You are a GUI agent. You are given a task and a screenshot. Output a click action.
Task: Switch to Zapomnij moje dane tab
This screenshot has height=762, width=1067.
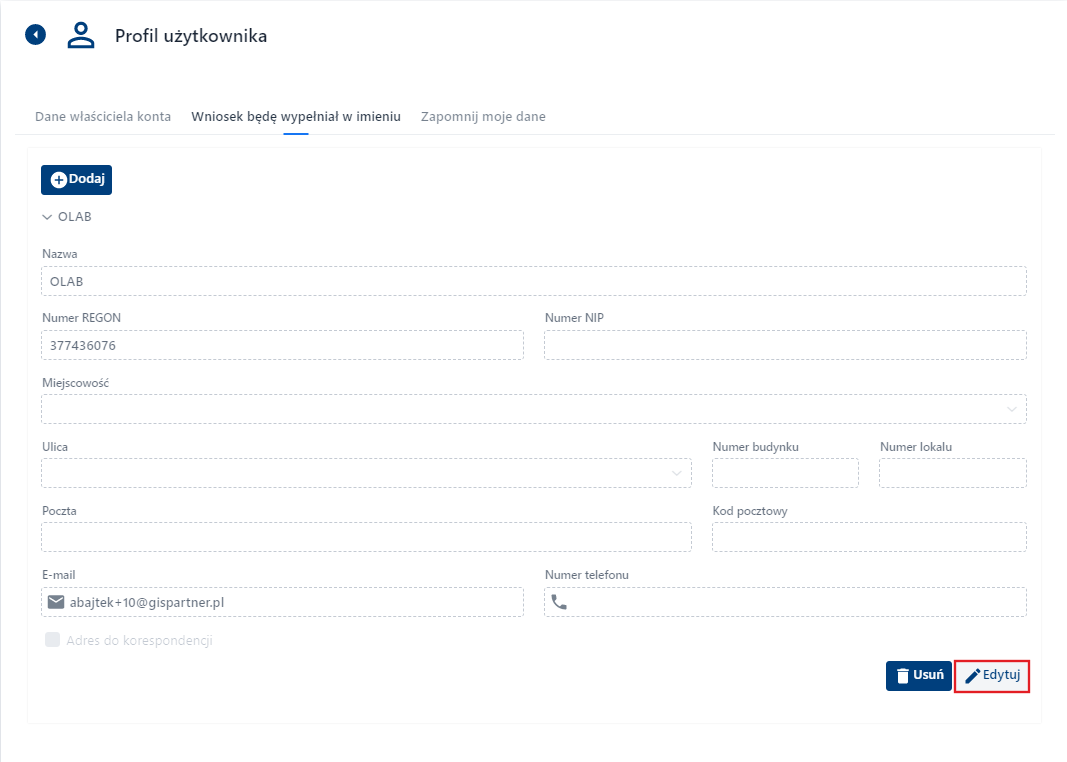483,116
